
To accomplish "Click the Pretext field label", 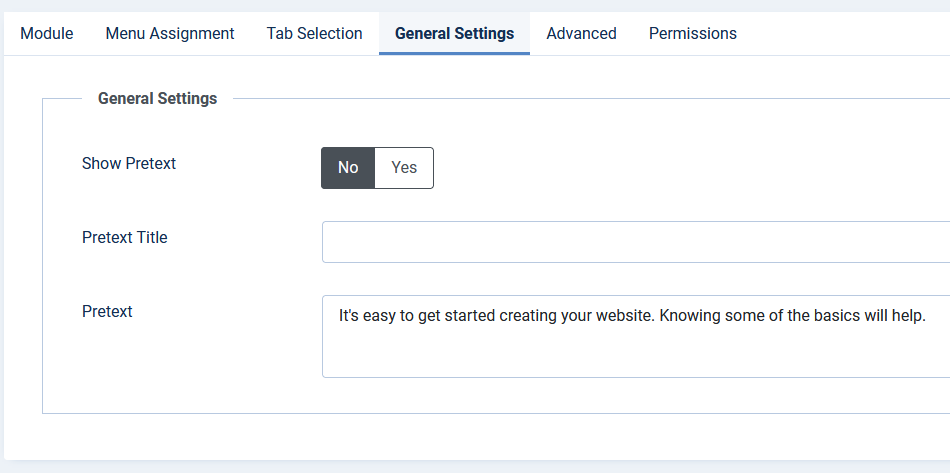I will click(x=107, y=311).
